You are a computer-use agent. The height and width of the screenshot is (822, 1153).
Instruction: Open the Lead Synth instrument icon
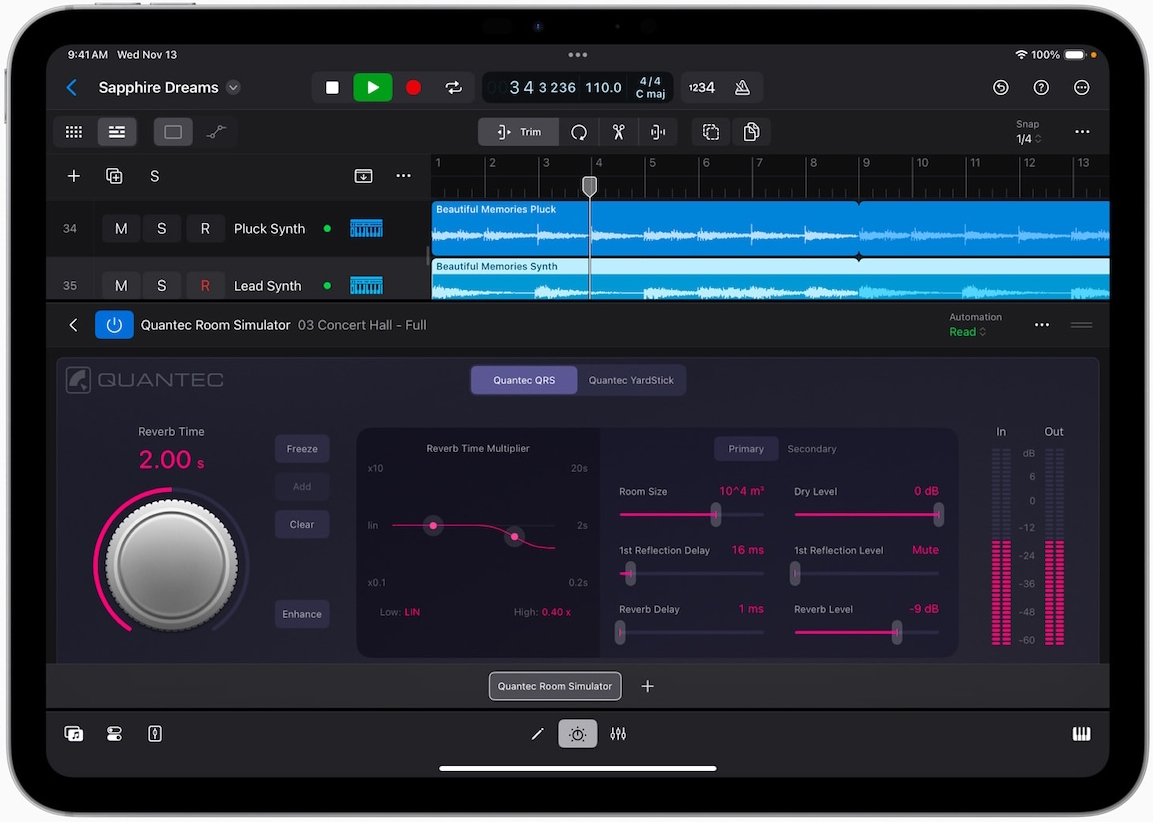pyautogui.click(x=366, y=285)
